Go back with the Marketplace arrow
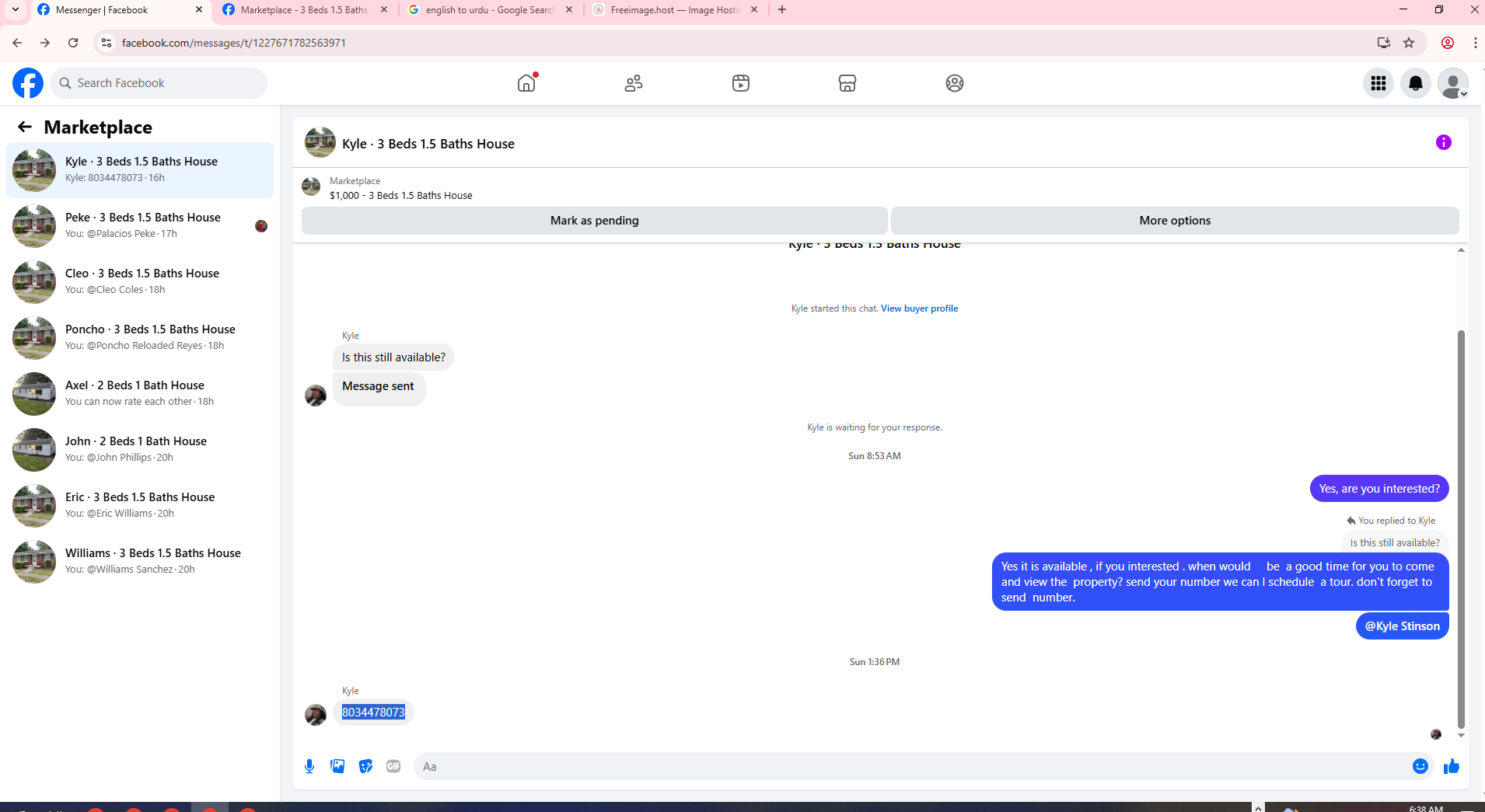Screen dimensions: 1485x812 tap(25, 127)
